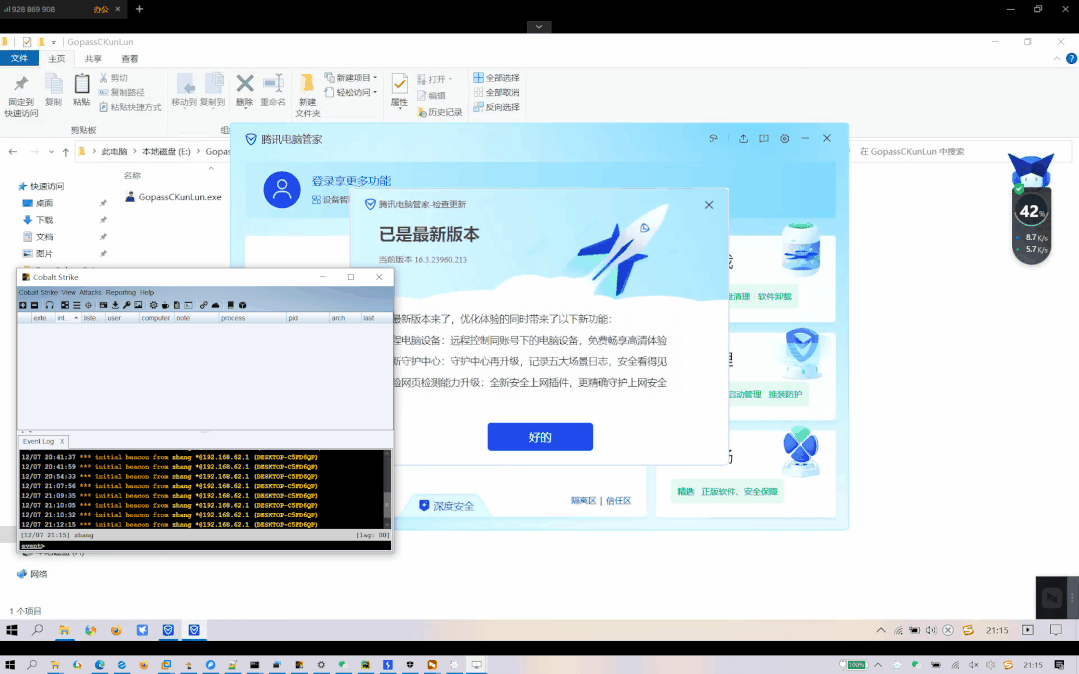This screenshot has width=1079, height=674.
Task: Toggle the quick access toolbar checkmark in Explorer
Action: click(27, 42)
